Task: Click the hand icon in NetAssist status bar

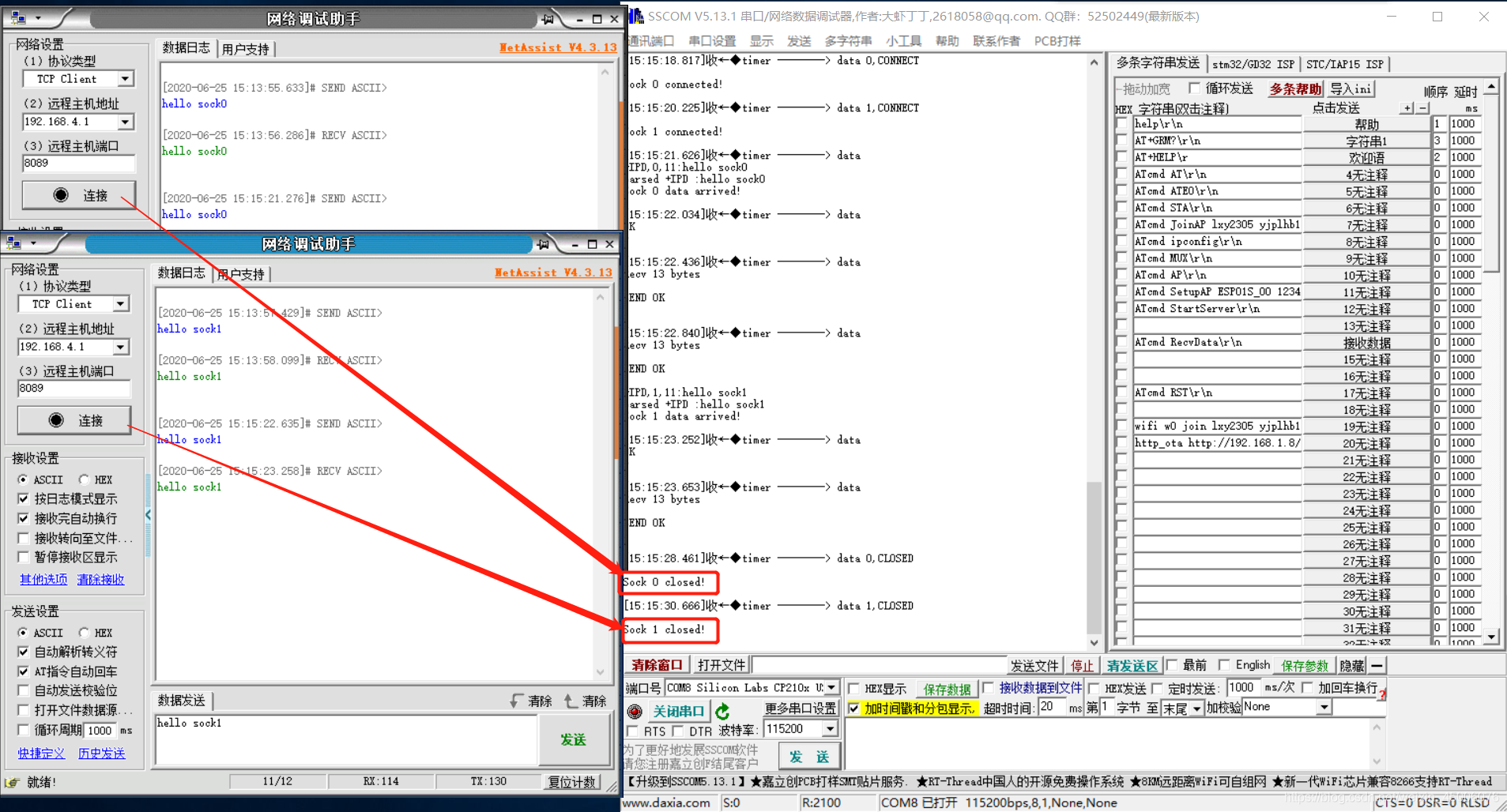Action: point(12,782)
